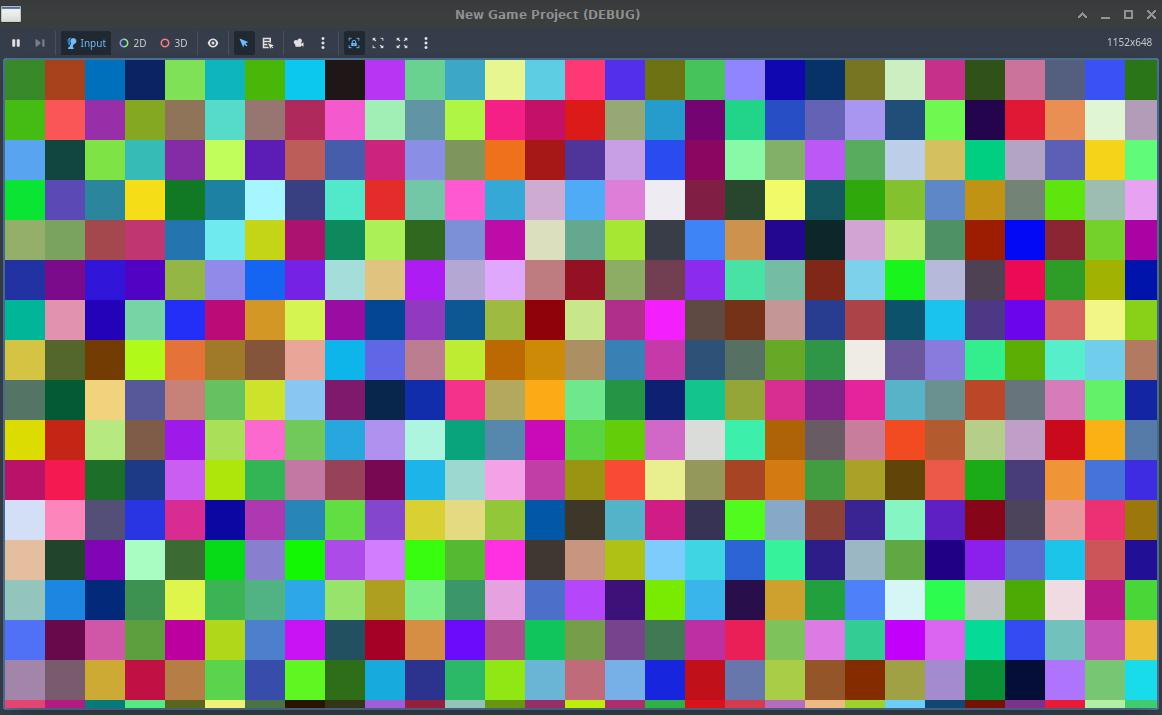Image resolution: width=1162 pixels, height=715 pixels.
Task: Shade the window with the up-arrow button
Action: 1082,15
